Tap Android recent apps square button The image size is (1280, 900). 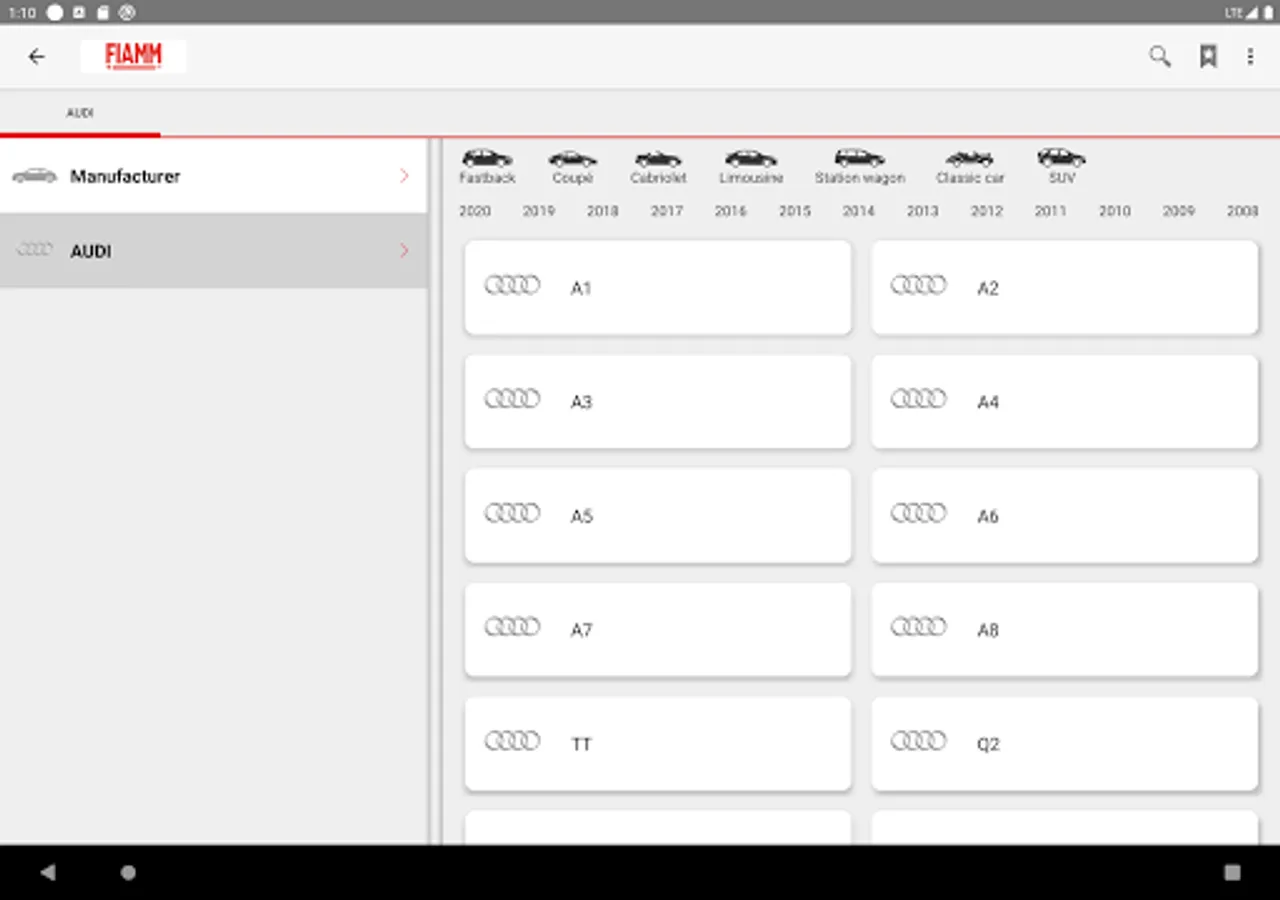[x=1232, y=872]
